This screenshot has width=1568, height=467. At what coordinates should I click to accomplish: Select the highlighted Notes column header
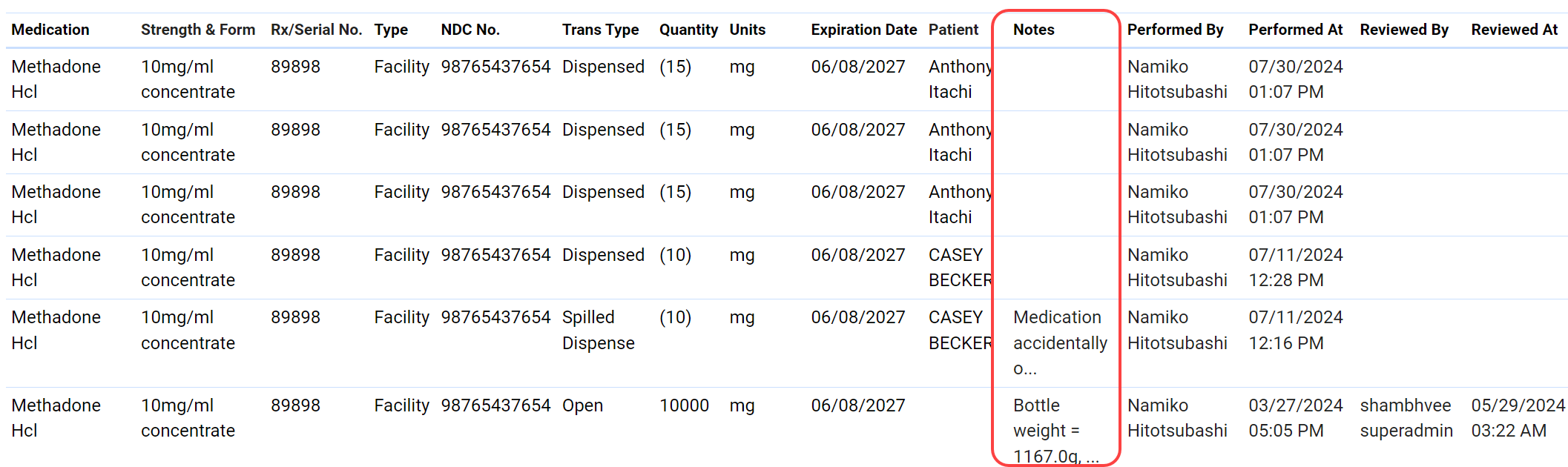pos(1033,30)
